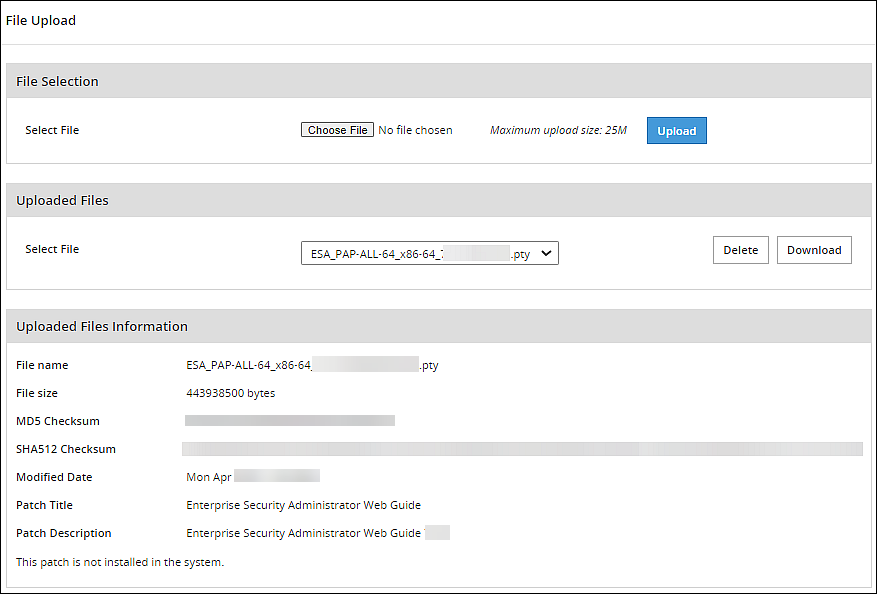877x594 pixels.
Task: Click the No file chosen text
Action: [x=415, y=129]
